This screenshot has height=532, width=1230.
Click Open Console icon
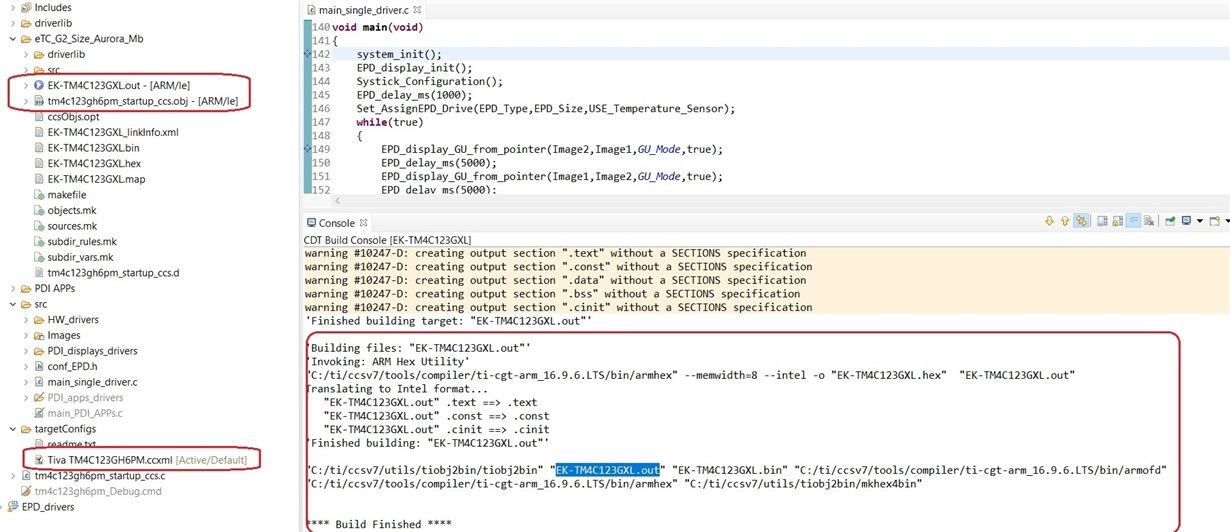(x=1214, y=221)
